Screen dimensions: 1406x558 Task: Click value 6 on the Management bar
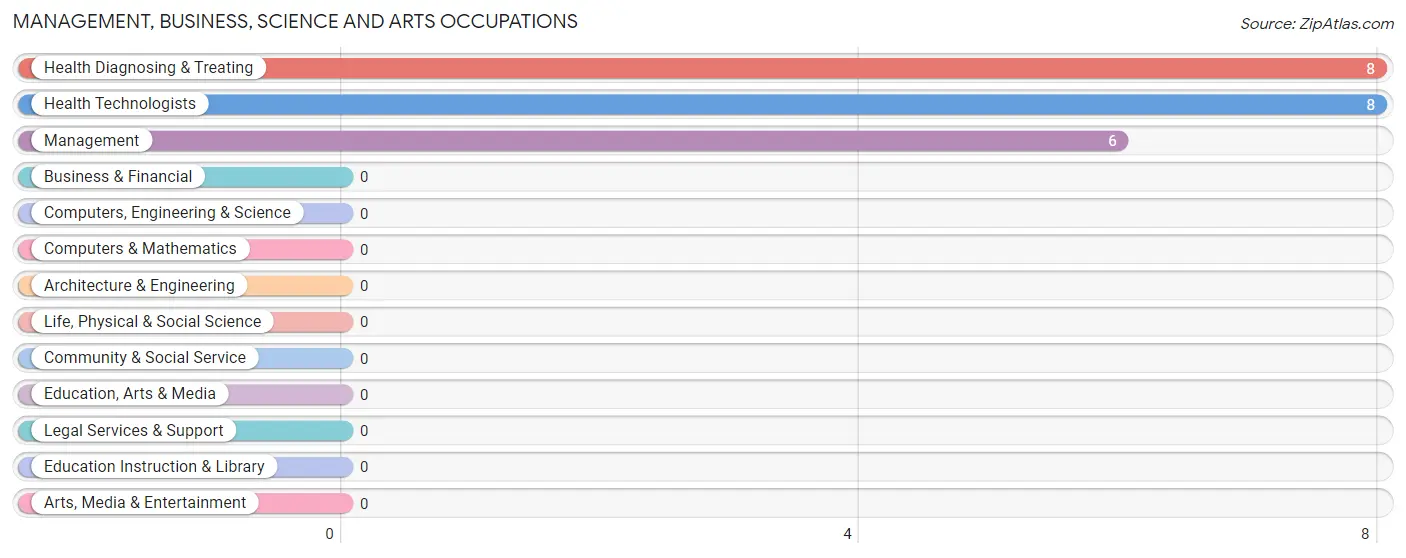pyautogui.click(x=1112, y=142)
